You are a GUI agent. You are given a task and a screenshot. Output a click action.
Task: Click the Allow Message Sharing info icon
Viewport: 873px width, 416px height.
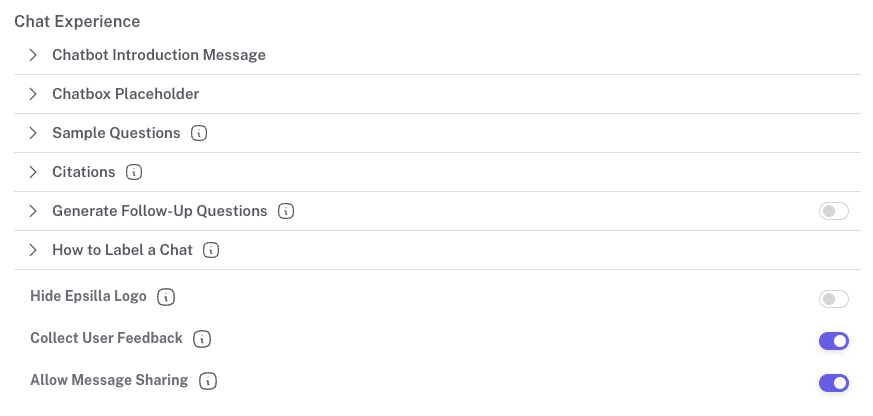click(208, 381)
